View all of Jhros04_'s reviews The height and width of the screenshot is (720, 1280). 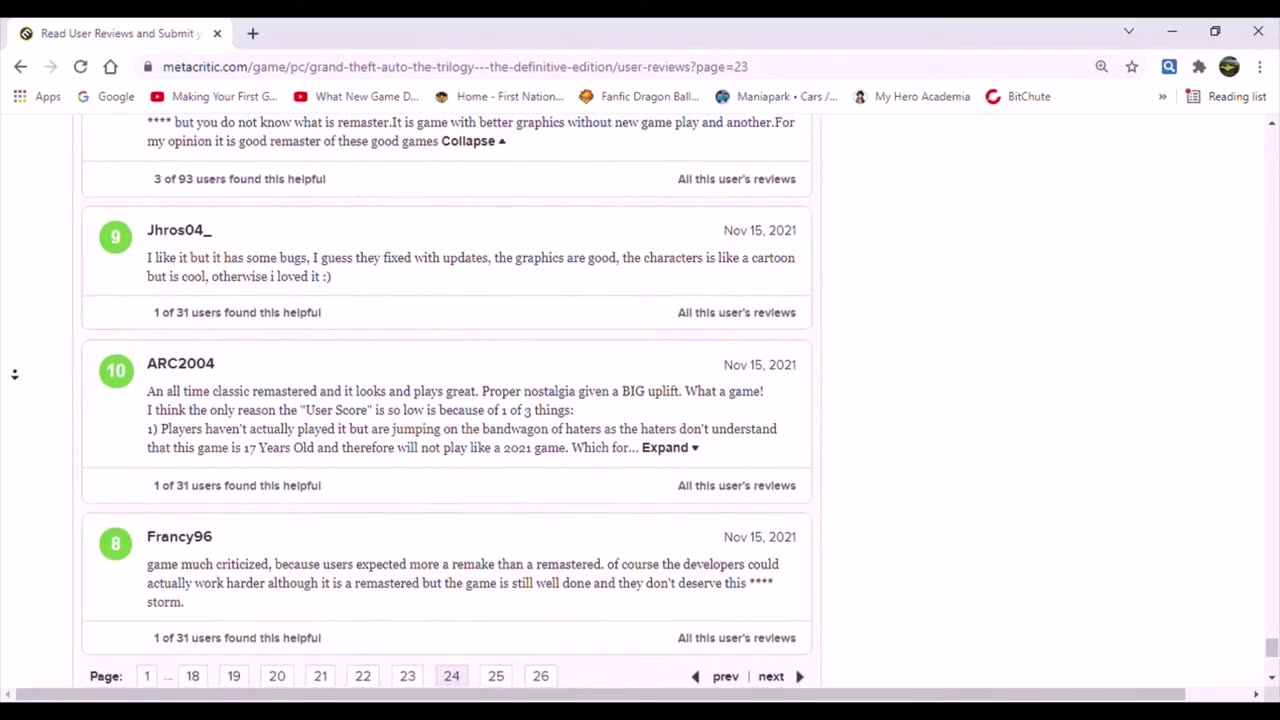737,313
